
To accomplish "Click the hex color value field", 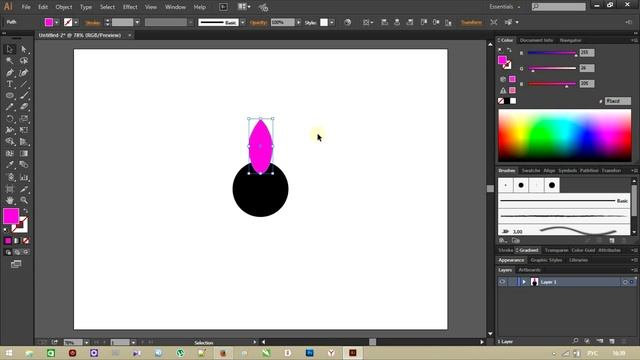I will coord(618,101).
